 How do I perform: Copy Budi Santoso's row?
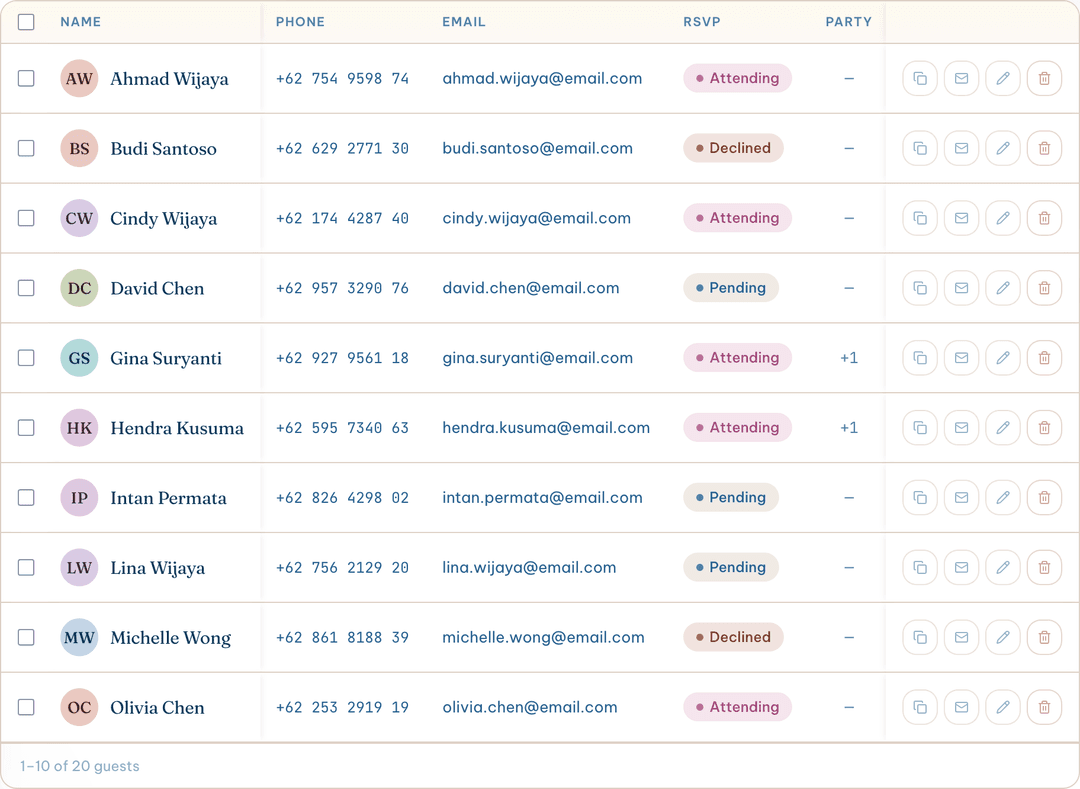[920, 148]
